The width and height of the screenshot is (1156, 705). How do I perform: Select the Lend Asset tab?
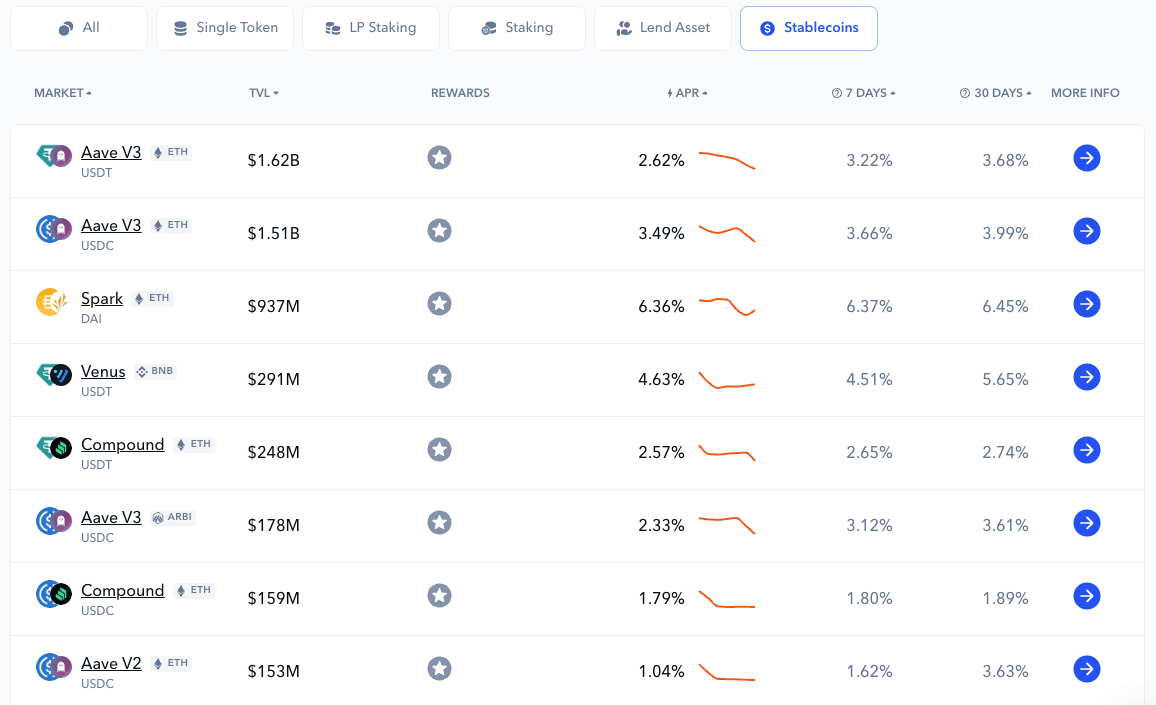663,28
